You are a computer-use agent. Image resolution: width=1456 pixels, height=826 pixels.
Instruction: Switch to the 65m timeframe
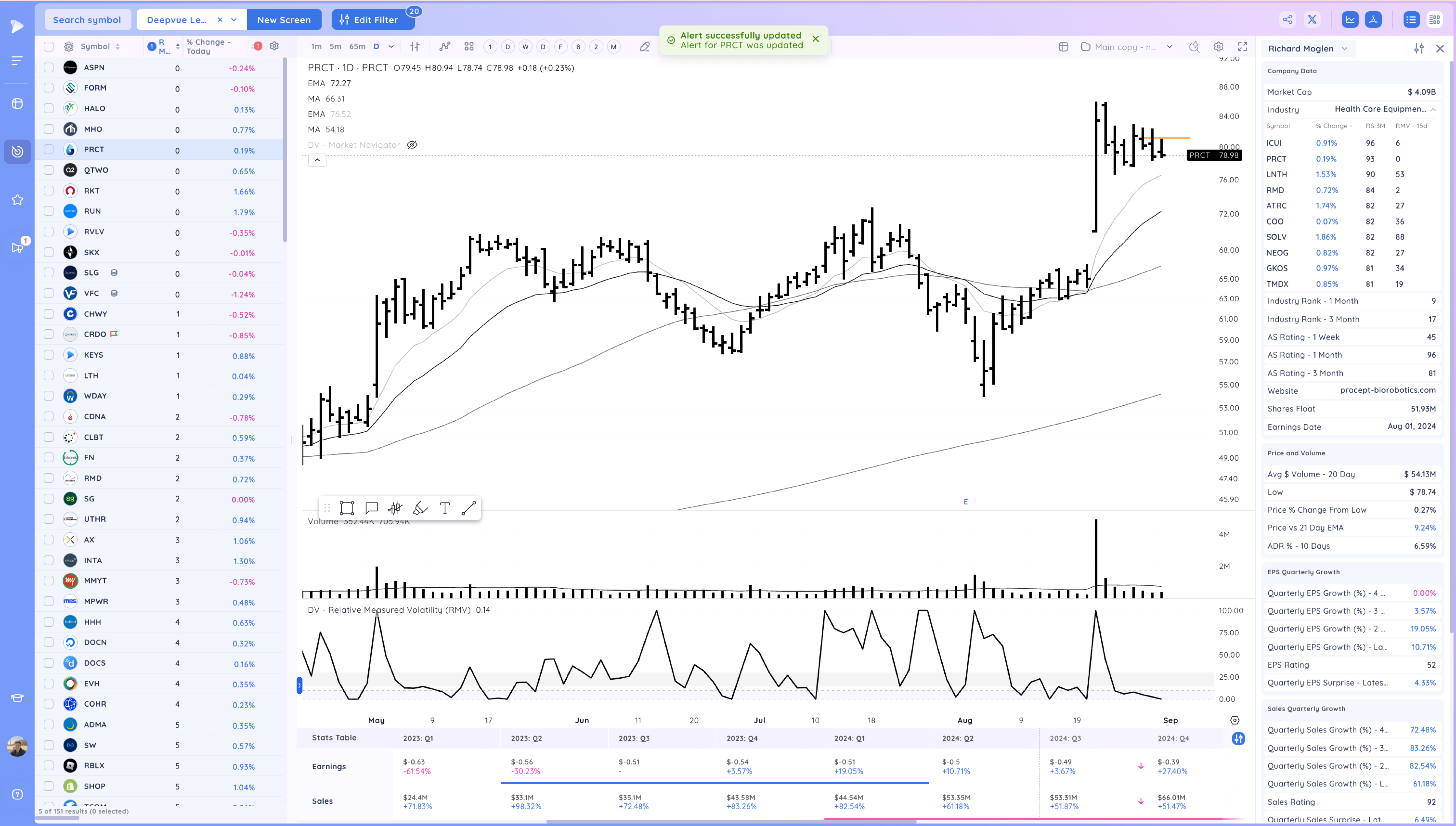click(357, 47)
